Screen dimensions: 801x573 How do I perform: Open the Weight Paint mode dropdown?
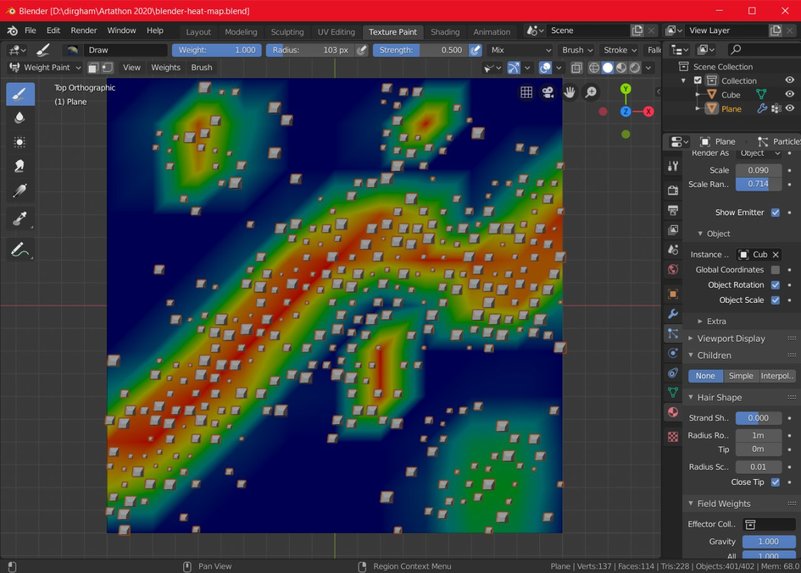tap(45, 67)
